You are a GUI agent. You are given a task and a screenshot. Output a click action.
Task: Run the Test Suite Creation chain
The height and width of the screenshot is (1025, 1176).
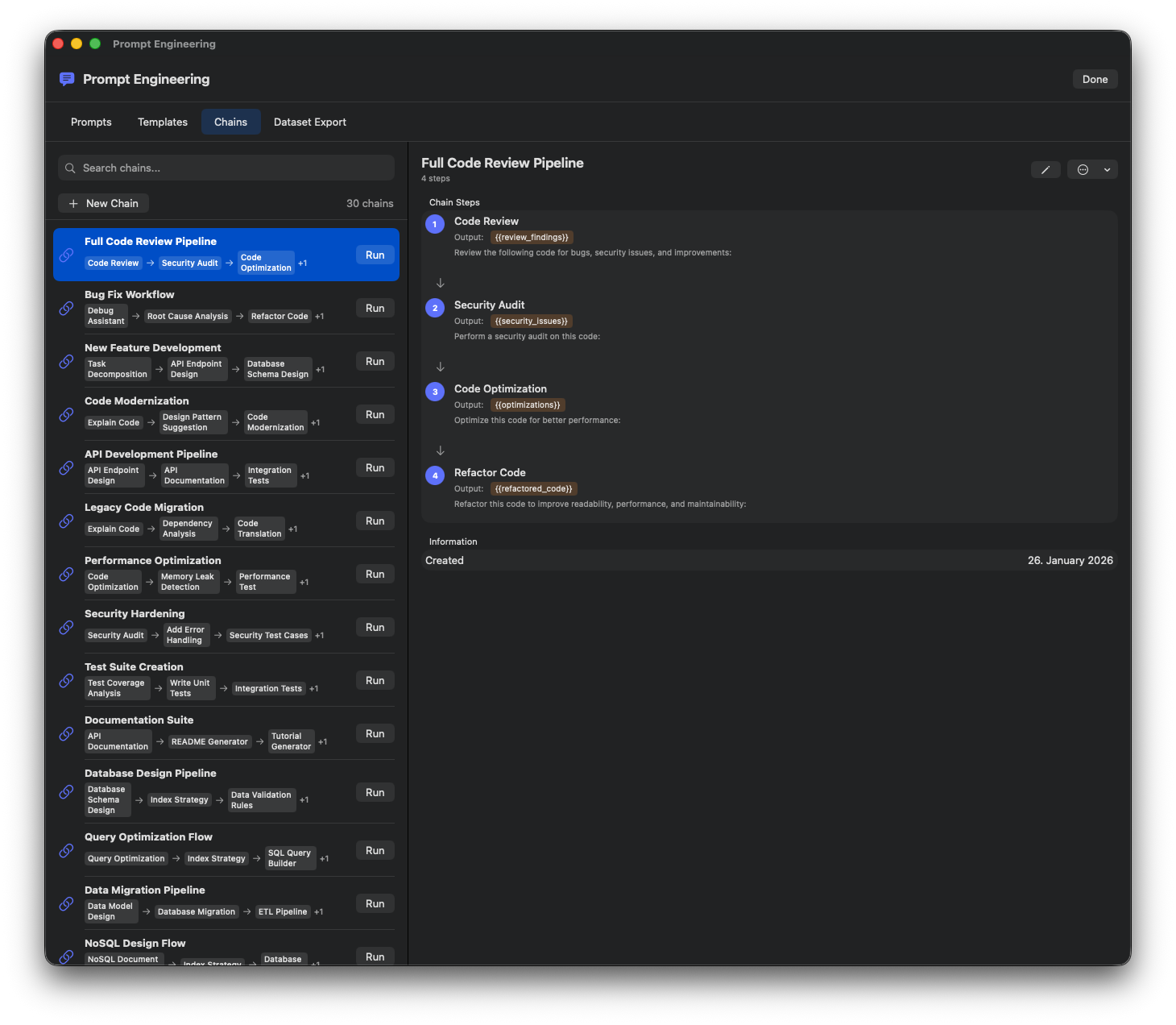pyautogui.click(x=375, y=681)
